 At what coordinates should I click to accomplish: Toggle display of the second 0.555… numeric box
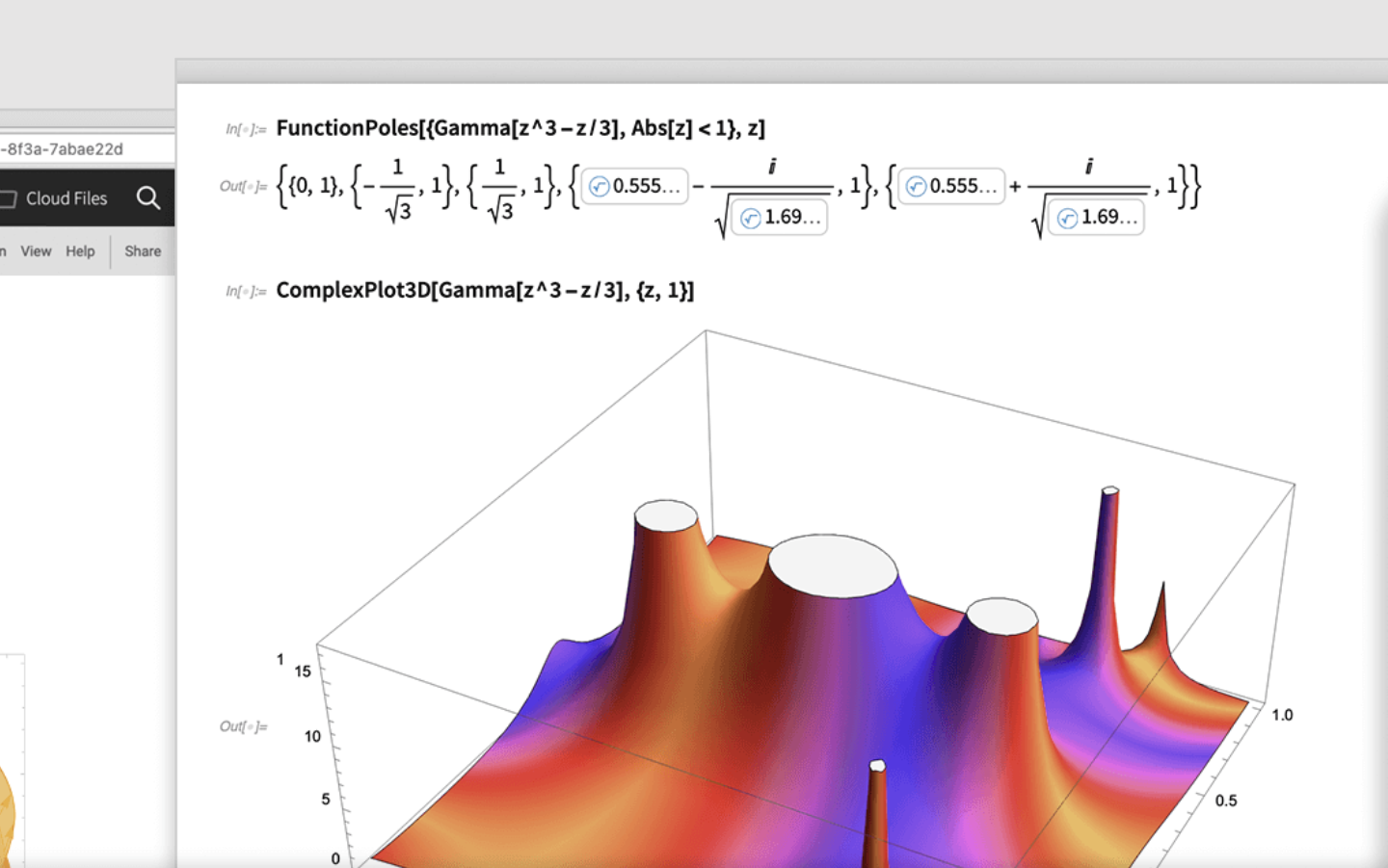click(x=951, y=186)
